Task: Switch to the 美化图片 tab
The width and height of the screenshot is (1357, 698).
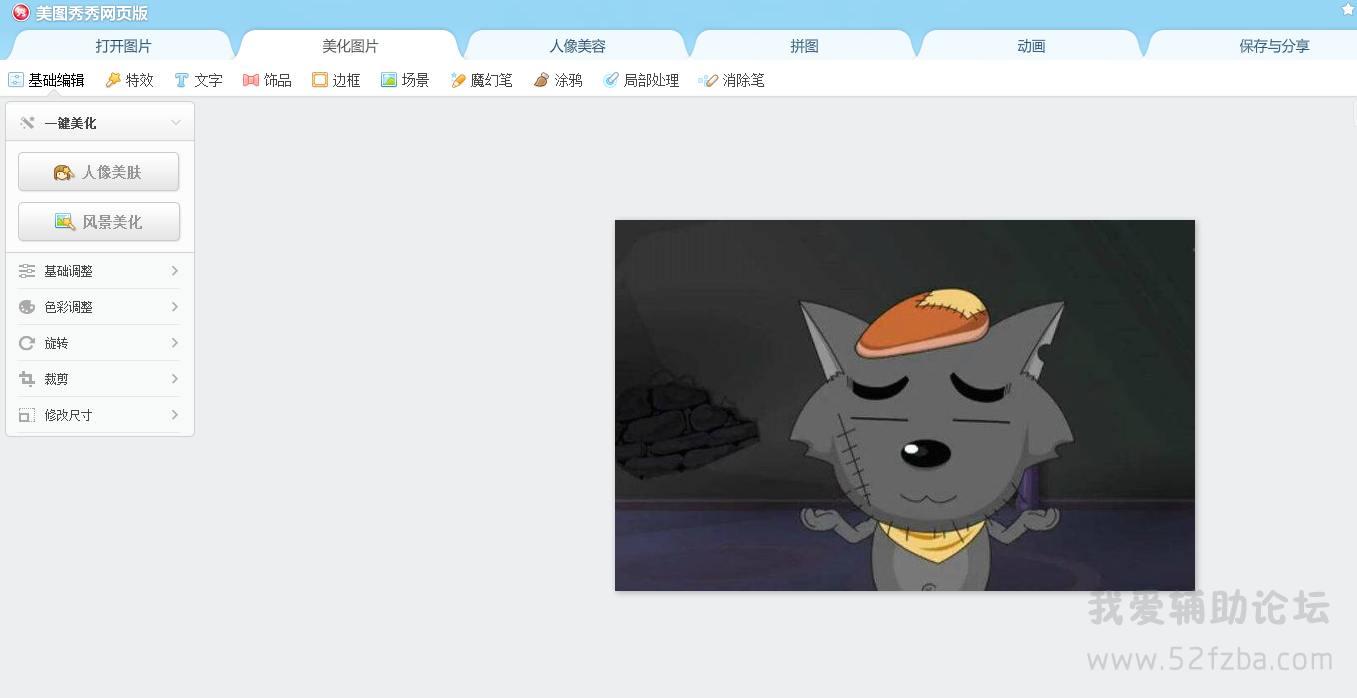Action: coord(350,46)
